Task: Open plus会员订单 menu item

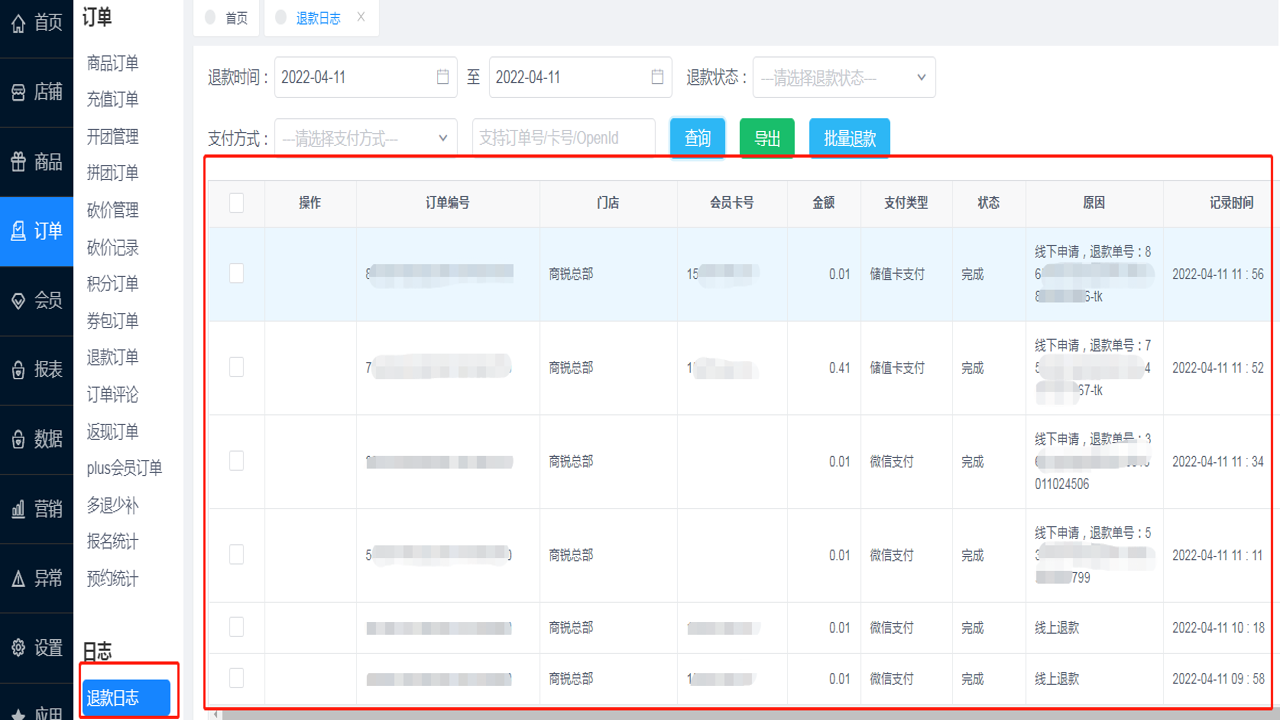Action: pyautogui.click(x=124, y=468)
